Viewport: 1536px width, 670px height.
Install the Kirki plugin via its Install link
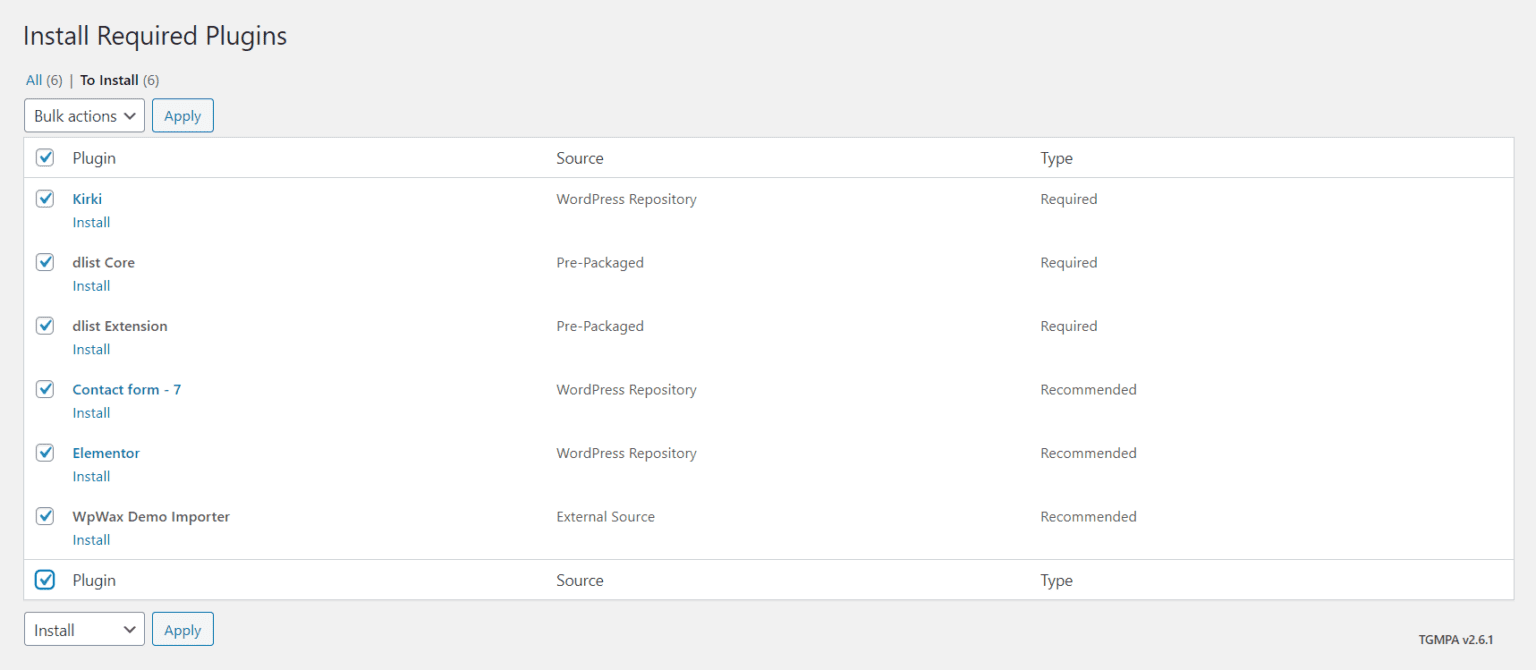click(91, 222)
